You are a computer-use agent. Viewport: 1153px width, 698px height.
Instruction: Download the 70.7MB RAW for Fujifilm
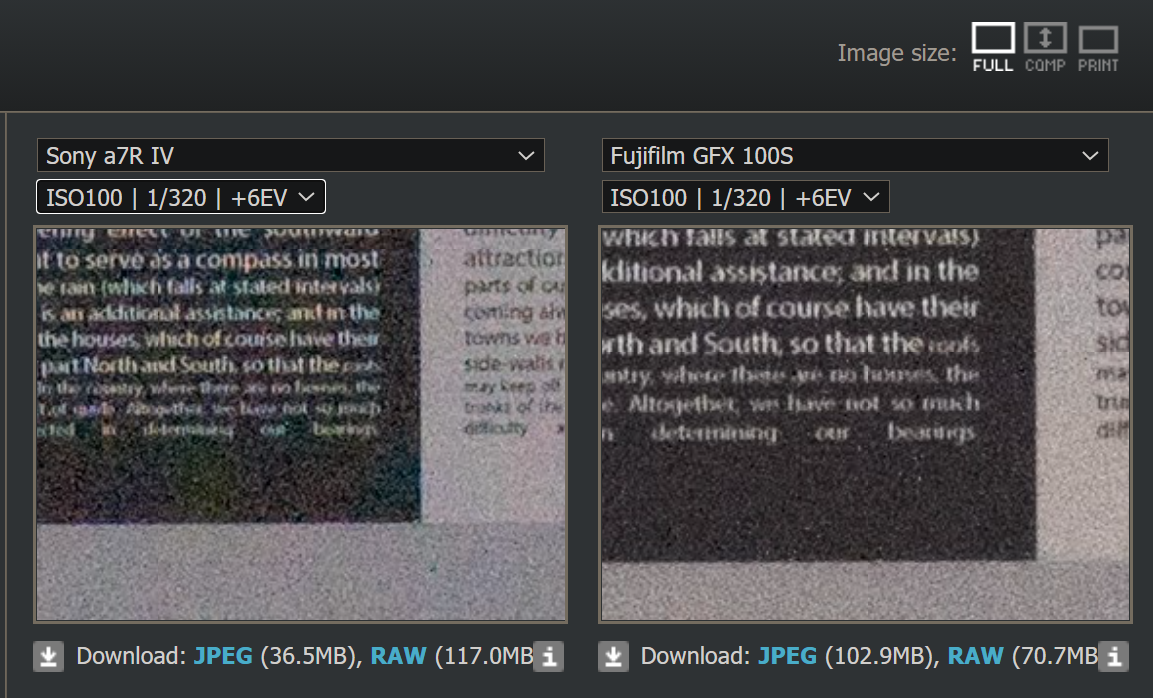(x=975, y=656)
